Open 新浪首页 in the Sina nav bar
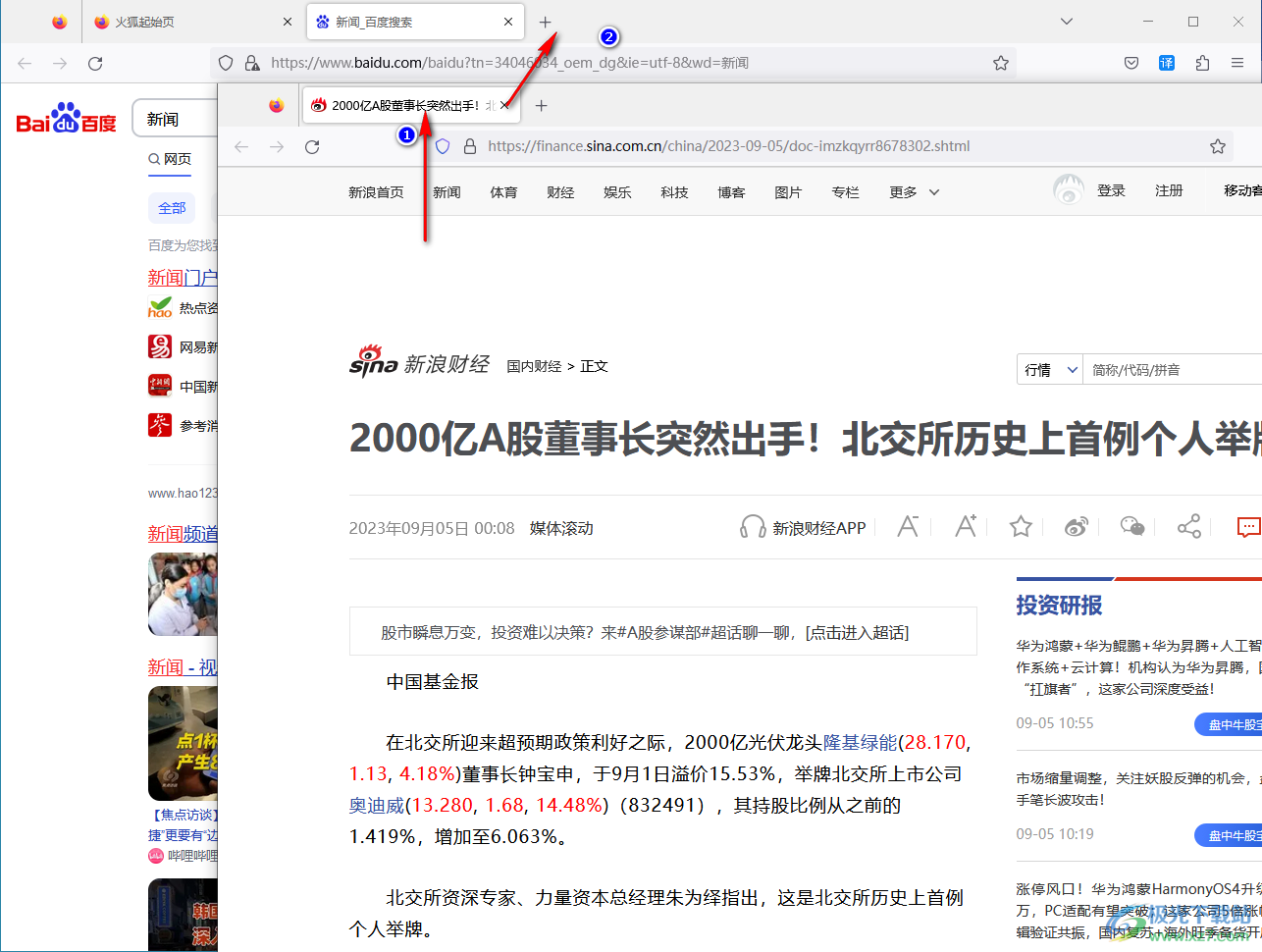This screenshot has width=1262, height=952. tap(376, 192)
